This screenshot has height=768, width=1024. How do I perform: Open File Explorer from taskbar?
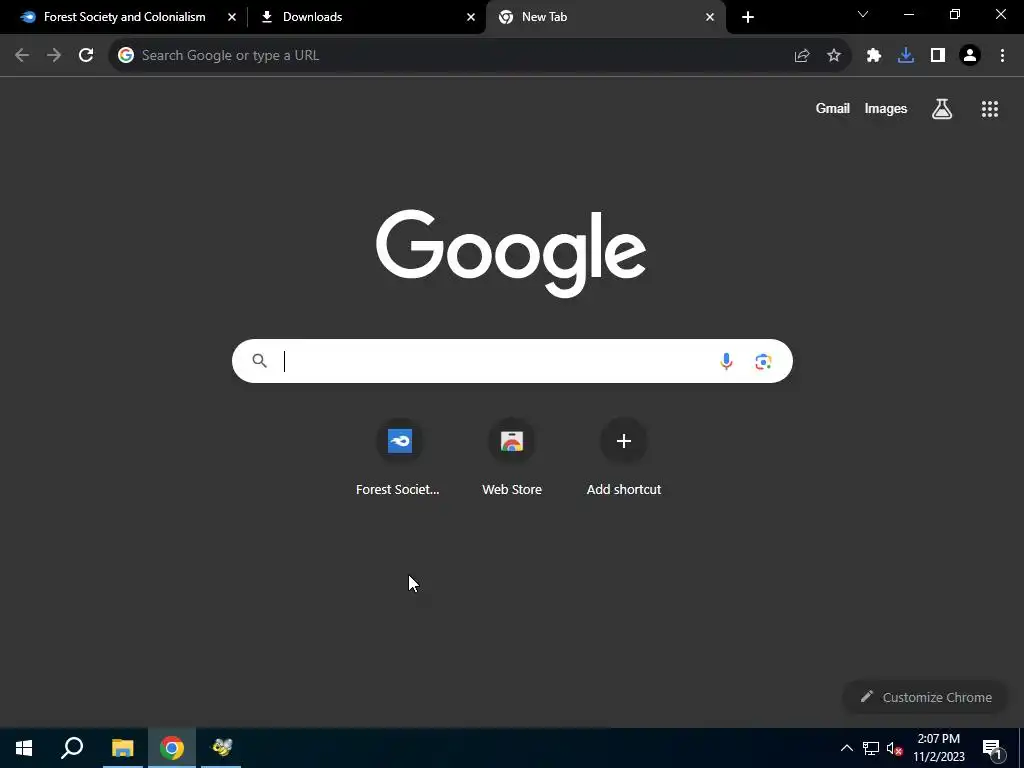click(x=122, y=748)
